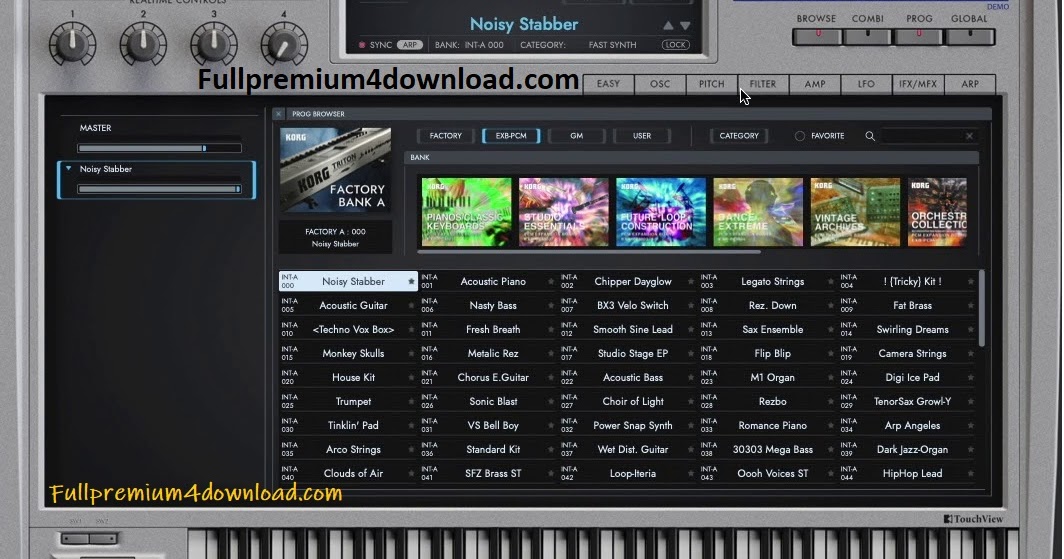Click realtime control knob 3
The image size is (1064, 559).
click(214, 44)
